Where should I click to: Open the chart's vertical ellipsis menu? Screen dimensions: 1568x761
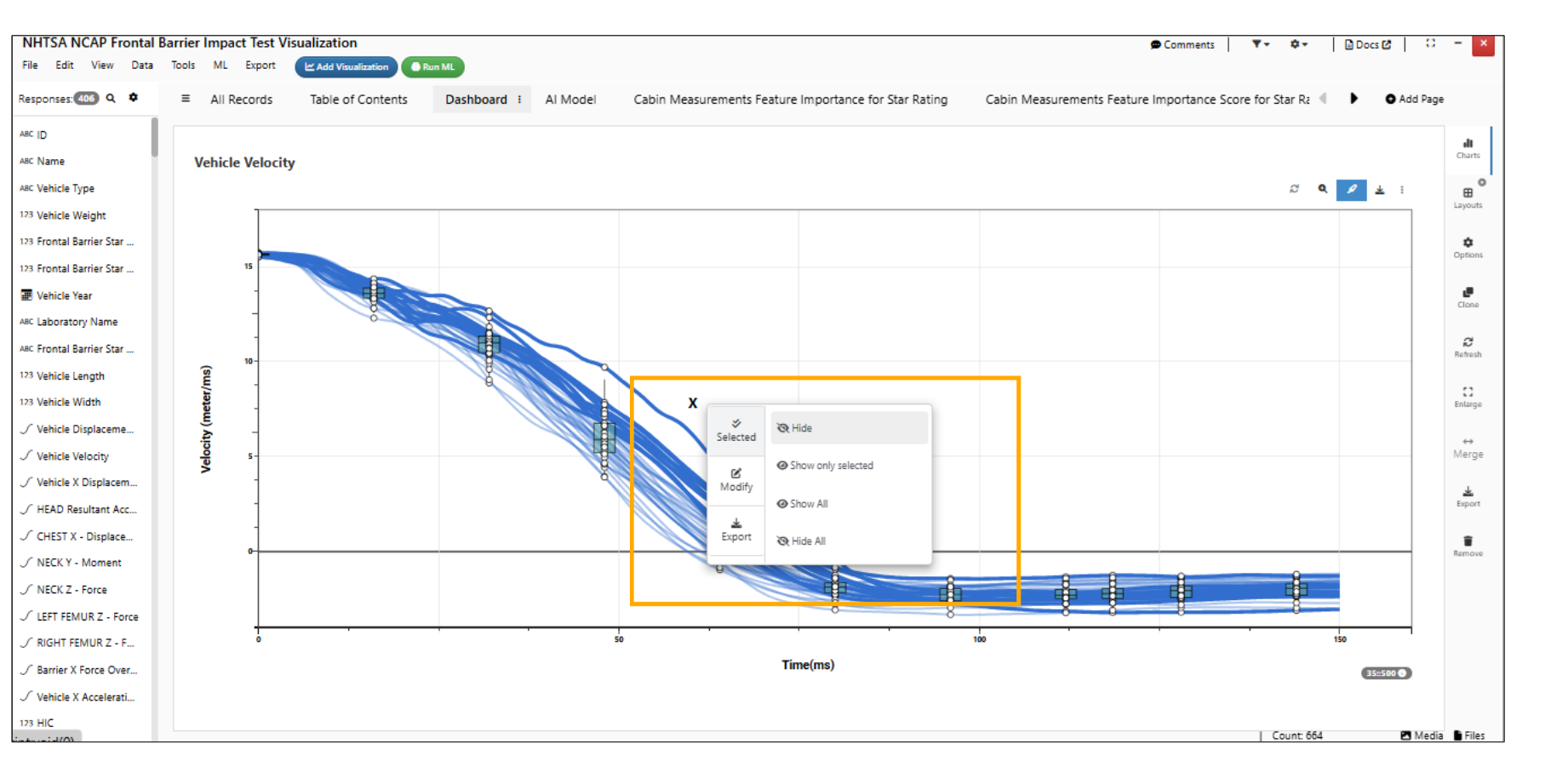[1401, 190]
